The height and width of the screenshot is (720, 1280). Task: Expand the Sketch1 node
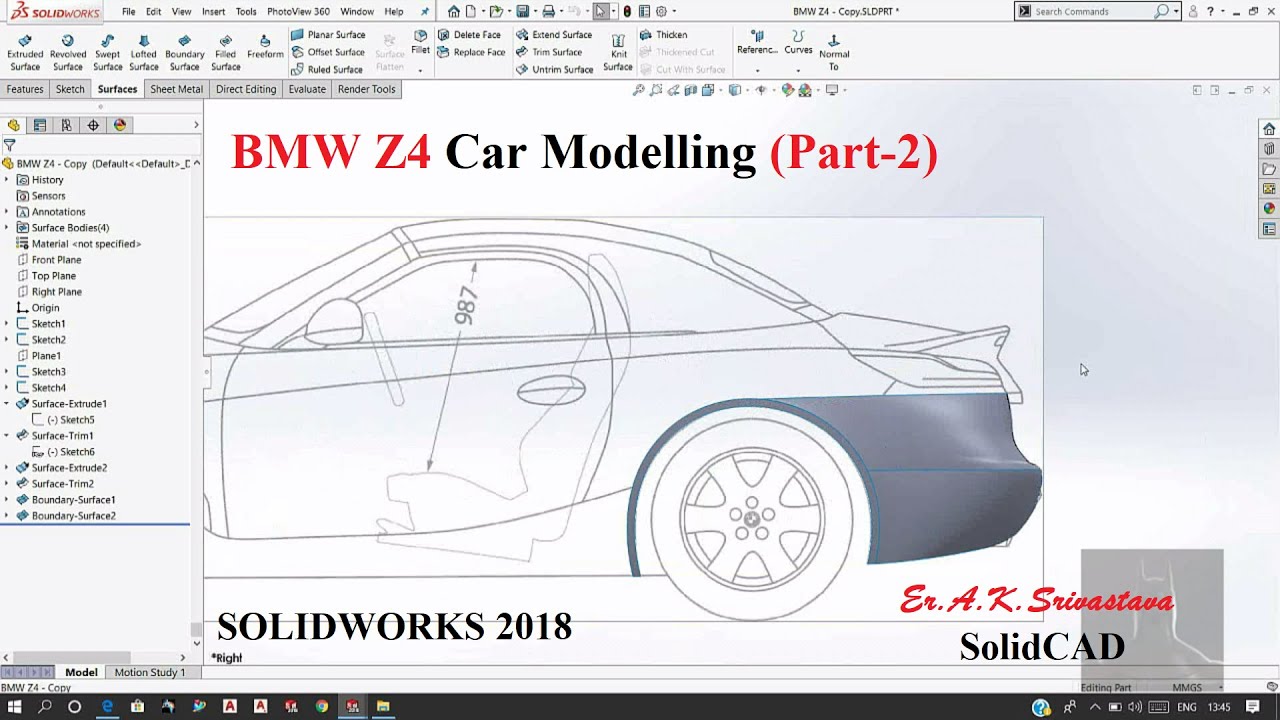[x=7, y=324]
